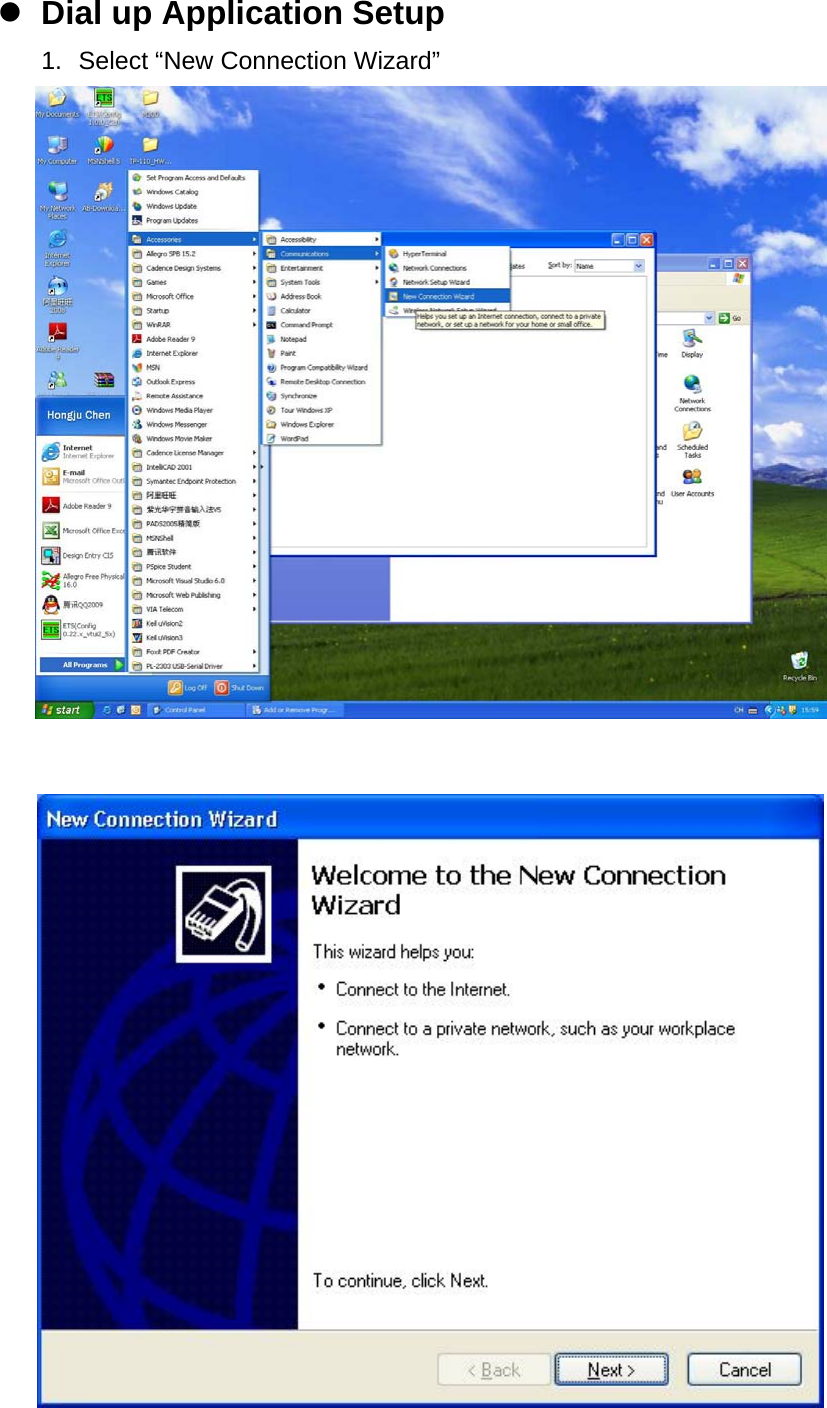Open the Sort by Name dropdown

[636, 265]
